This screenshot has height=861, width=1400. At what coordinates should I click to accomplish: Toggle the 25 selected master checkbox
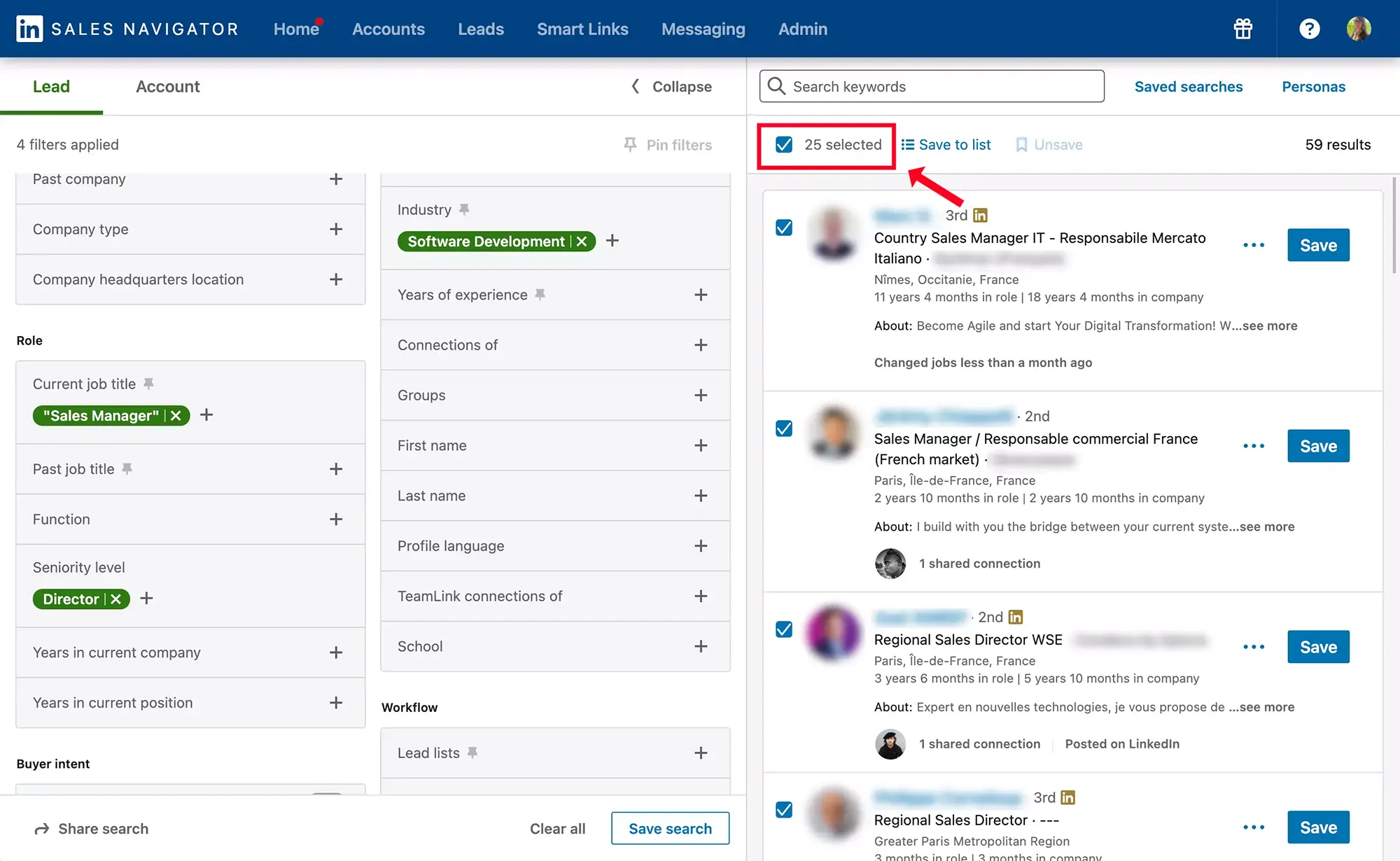784,145
